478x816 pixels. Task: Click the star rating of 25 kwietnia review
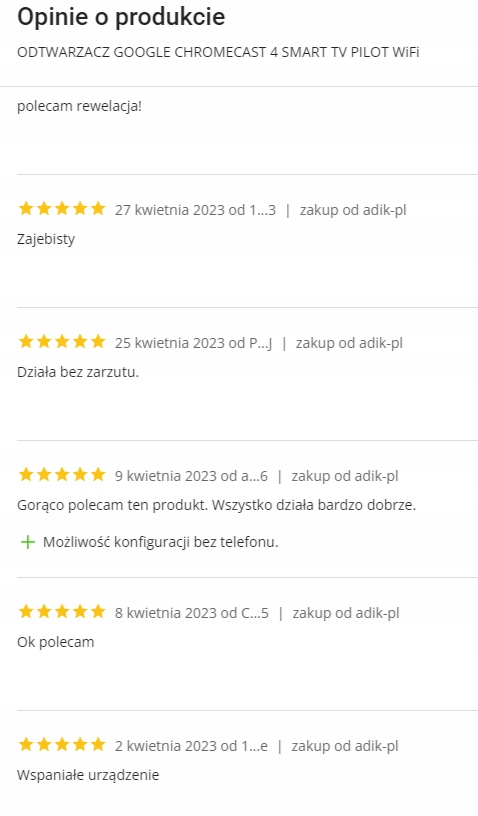(62, 342)
